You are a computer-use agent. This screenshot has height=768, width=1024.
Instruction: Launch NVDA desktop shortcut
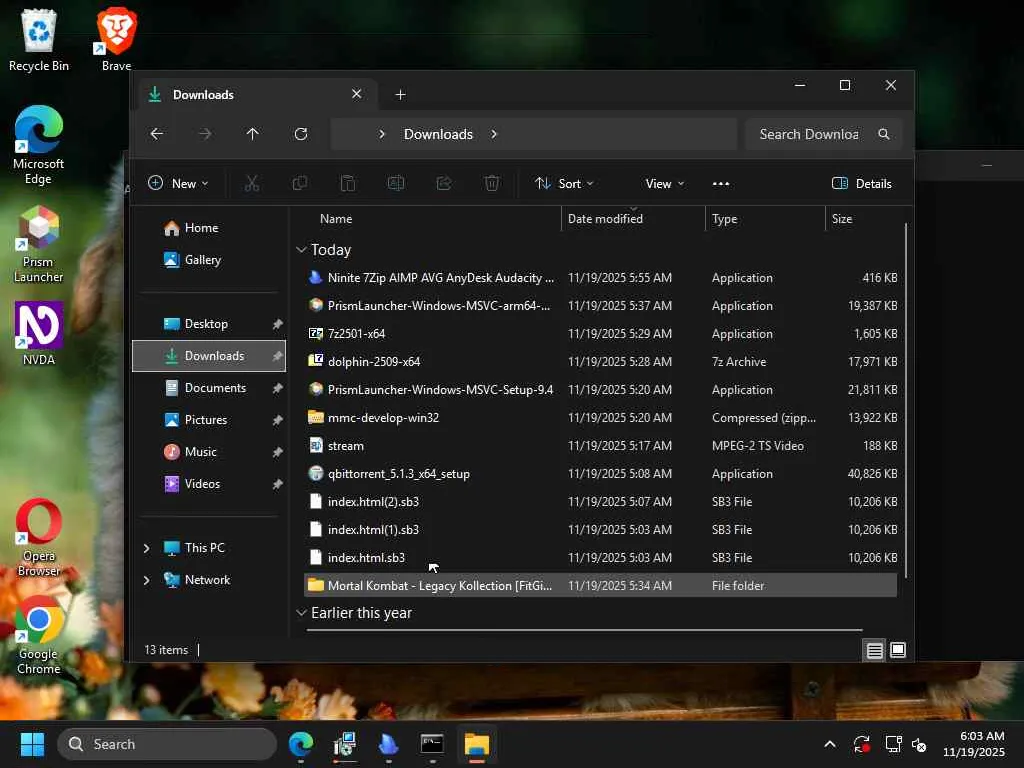(39, 333)
